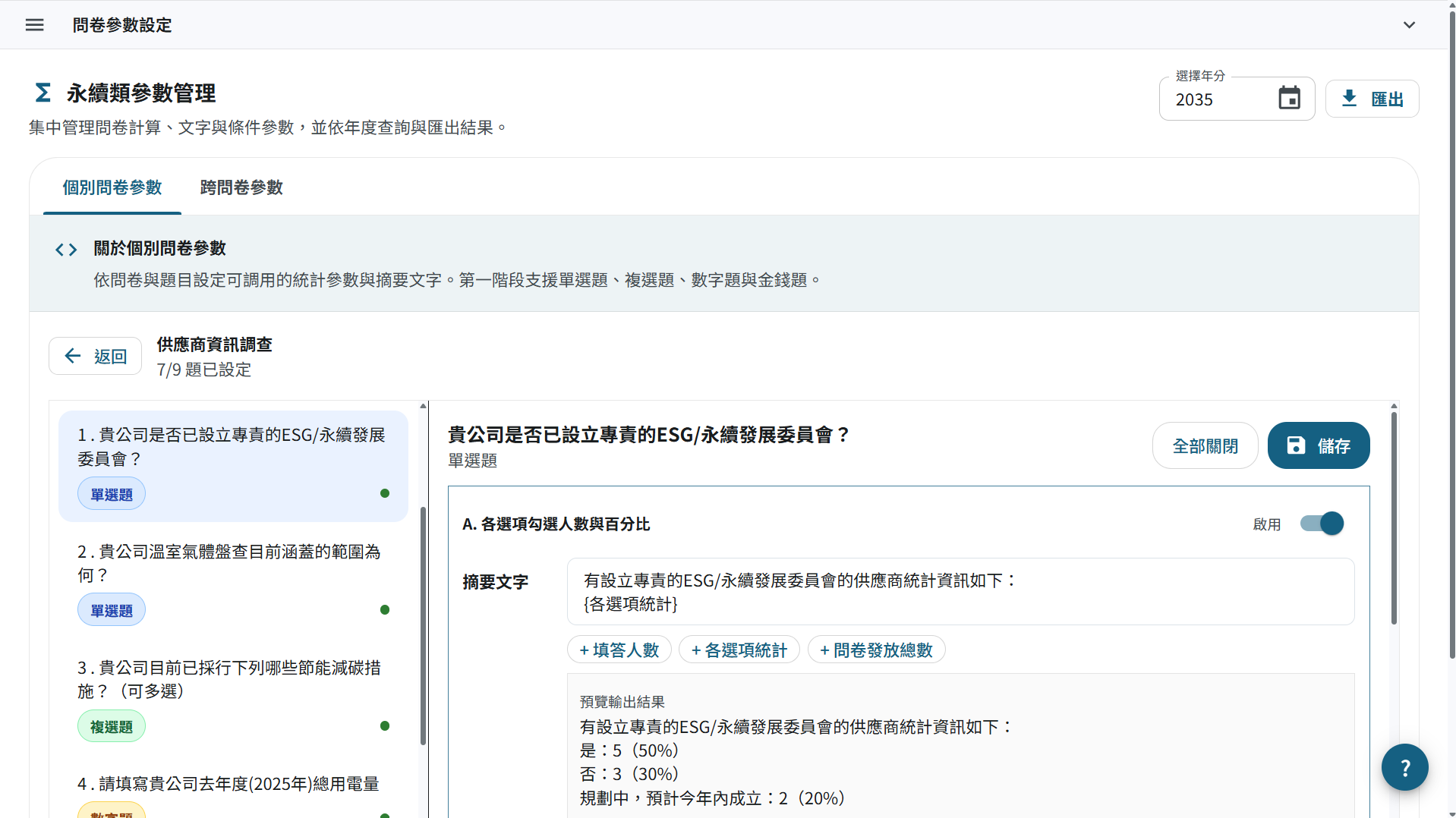The height and width of the screenshot is (818, 1456).
Task: Click the green status dot for question 3
Action: [385, 725]
